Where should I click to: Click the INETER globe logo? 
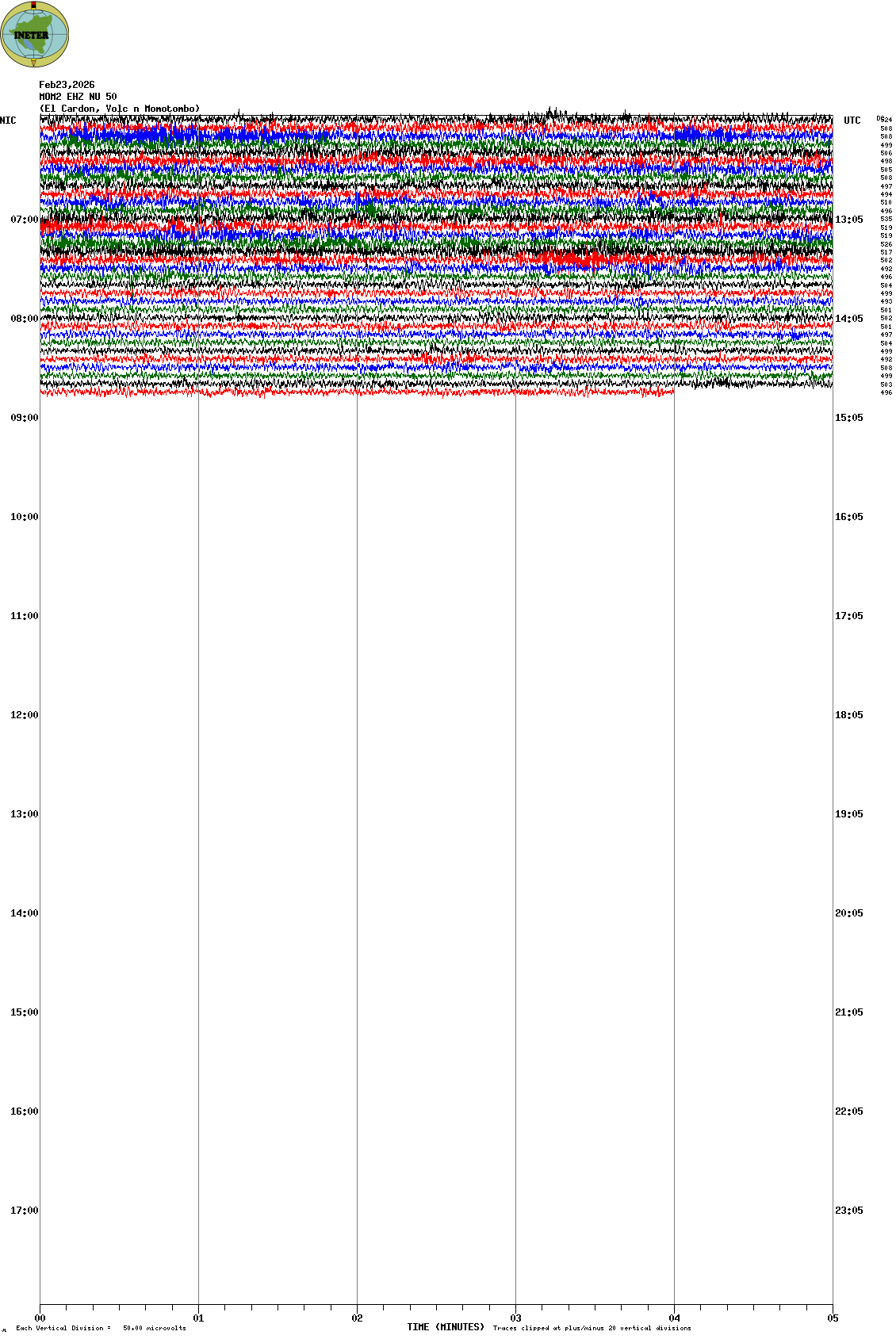[34, 34]
